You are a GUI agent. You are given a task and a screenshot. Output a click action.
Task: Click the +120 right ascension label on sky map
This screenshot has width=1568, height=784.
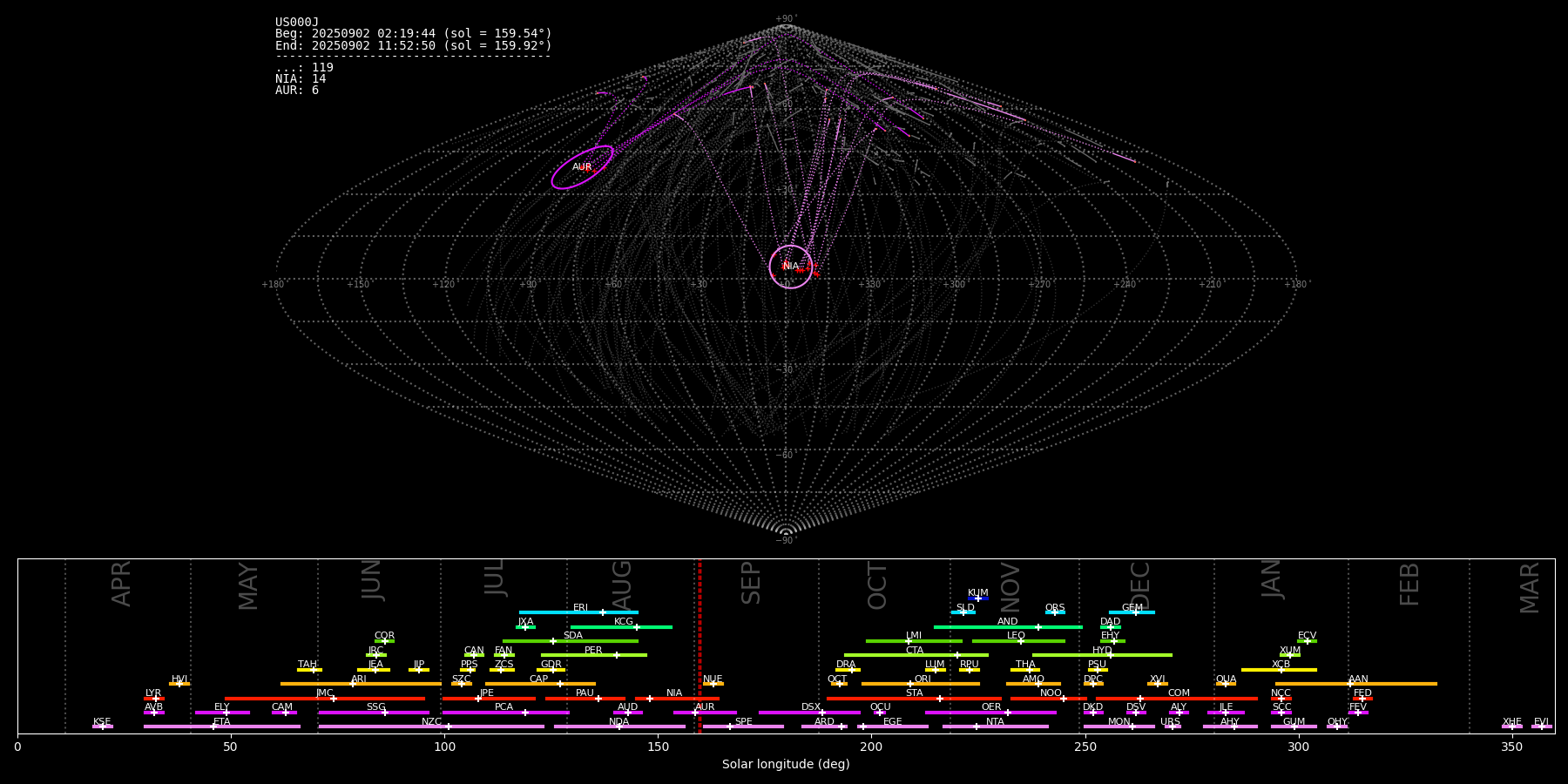(443, 284)
